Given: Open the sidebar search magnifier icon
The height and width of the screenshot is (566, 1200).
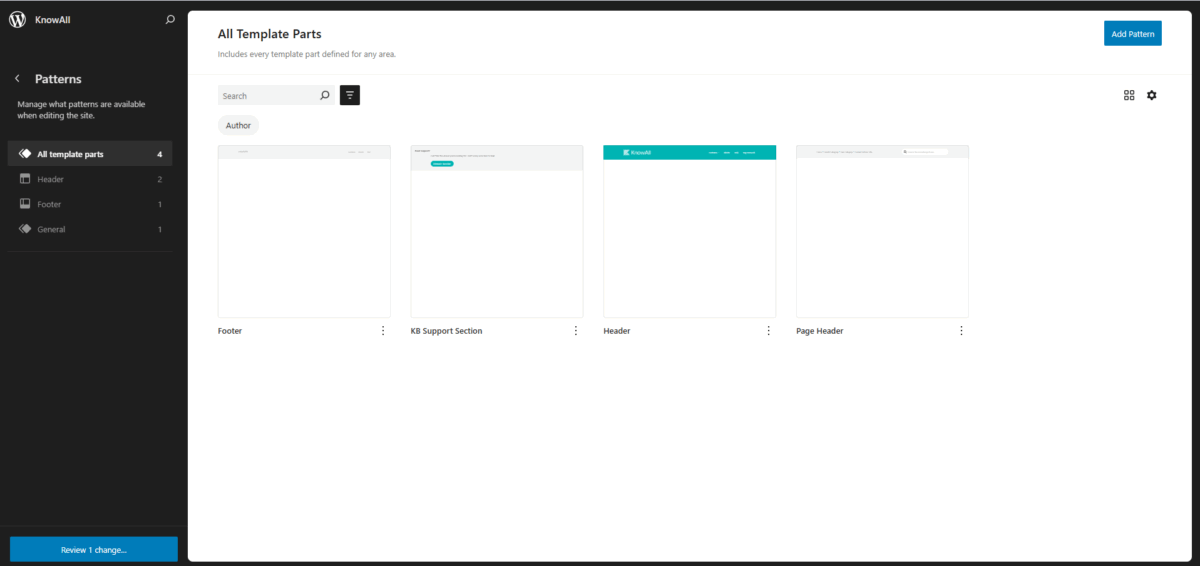Looking at the screenshot, I should pos(170,19).
